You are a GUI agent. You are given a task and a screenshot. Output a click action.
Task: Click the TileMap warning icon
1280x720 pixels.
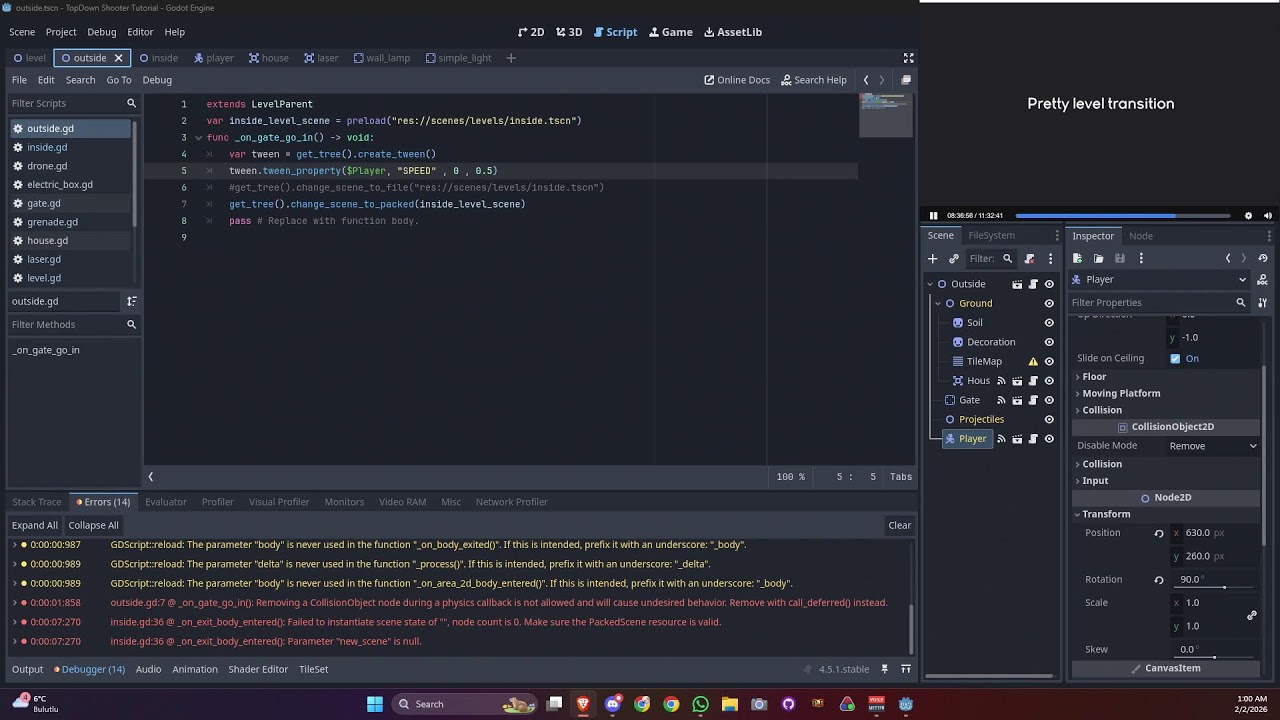point(1033,361)
